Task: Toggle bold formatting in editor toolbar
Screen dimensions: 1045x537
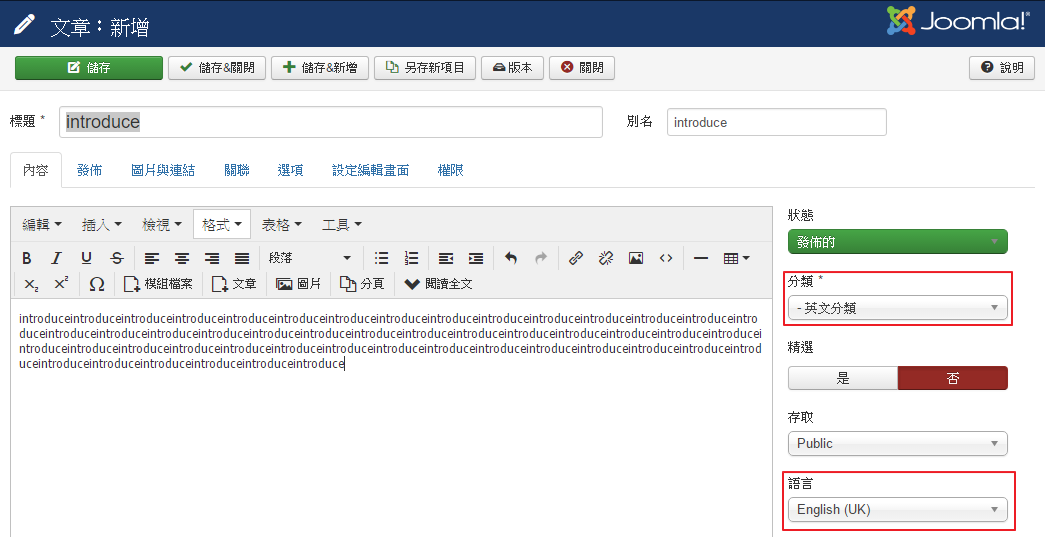Action: click(x=27, y=258)
